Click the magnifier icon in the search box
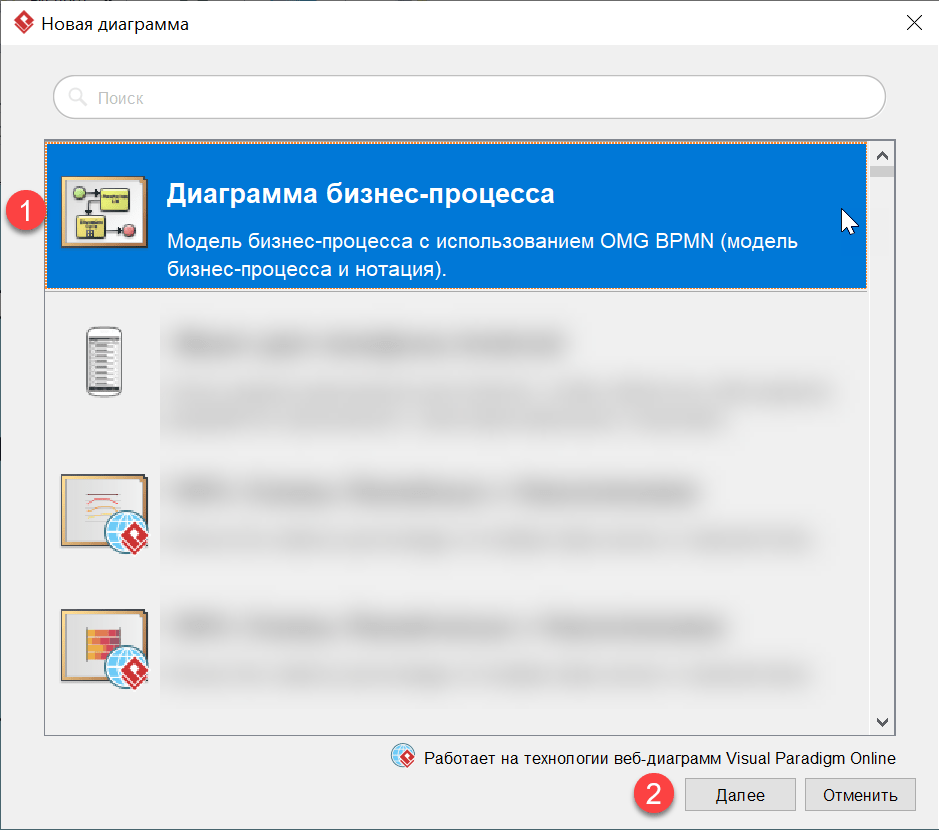 (77, 98)
